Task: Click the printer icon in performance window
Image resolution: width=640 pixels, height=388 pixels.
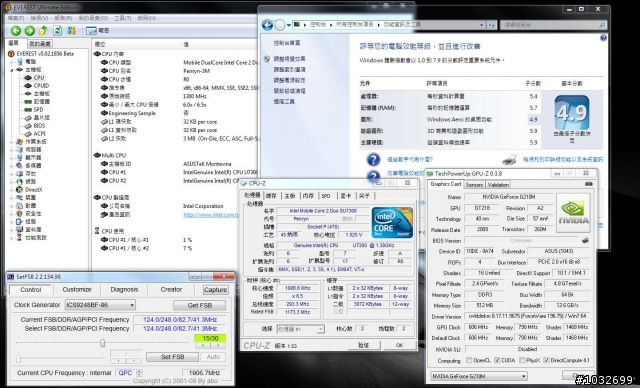Action: (509, 160)
